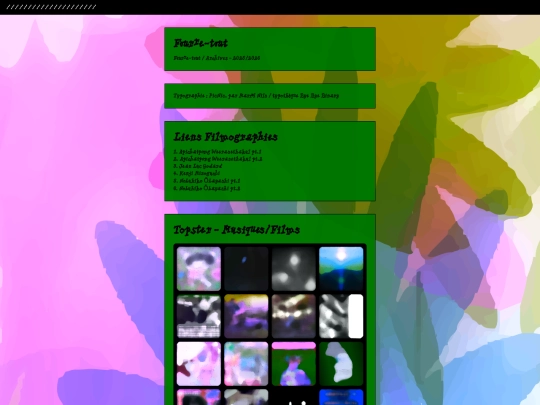This screenshot has height=405, width=540.
Task: Open nearly black thumbnail with blue speck
Action: point(246,269)
